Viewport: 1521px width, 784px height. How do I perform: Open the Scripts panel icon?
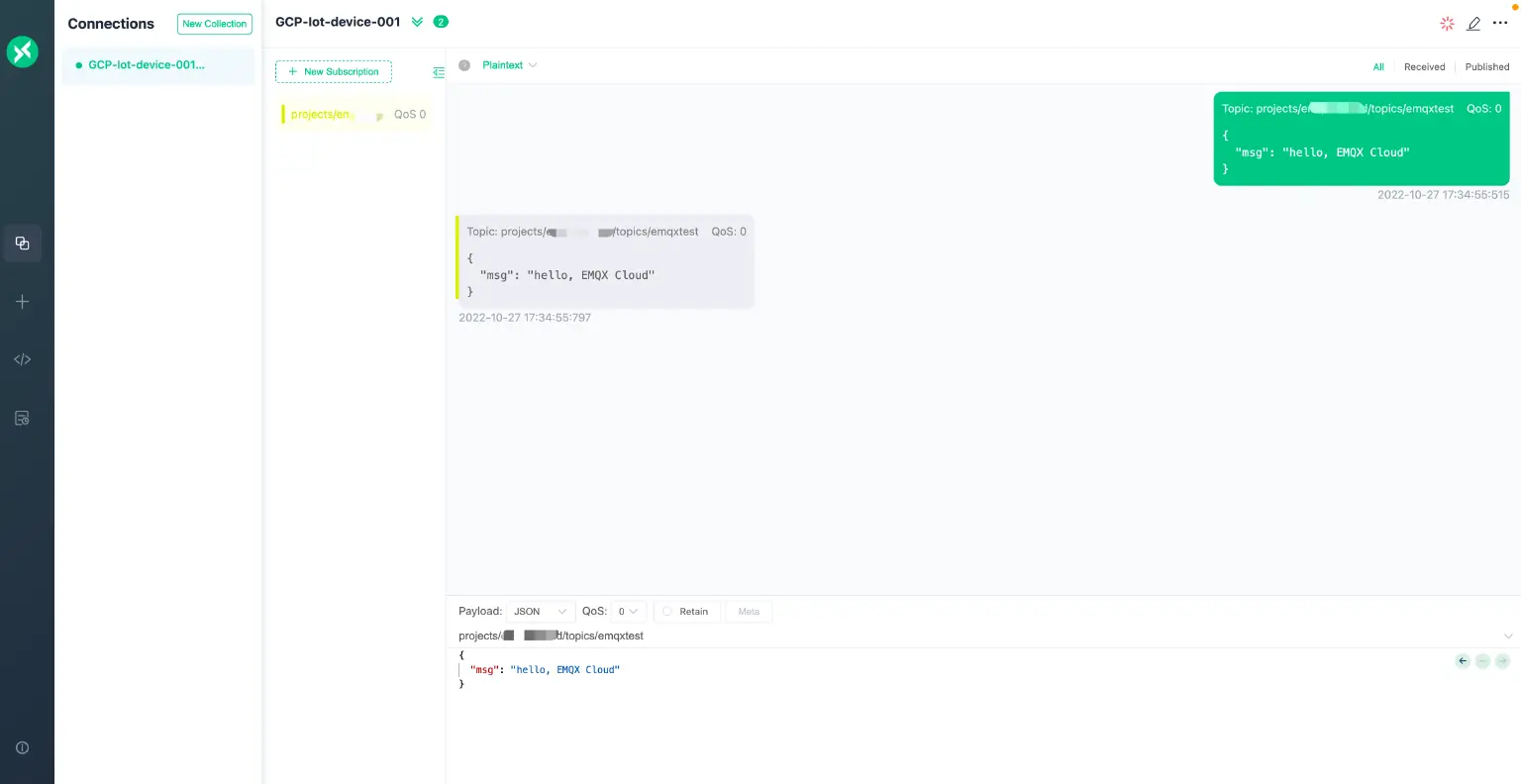[x=22, y=359]
